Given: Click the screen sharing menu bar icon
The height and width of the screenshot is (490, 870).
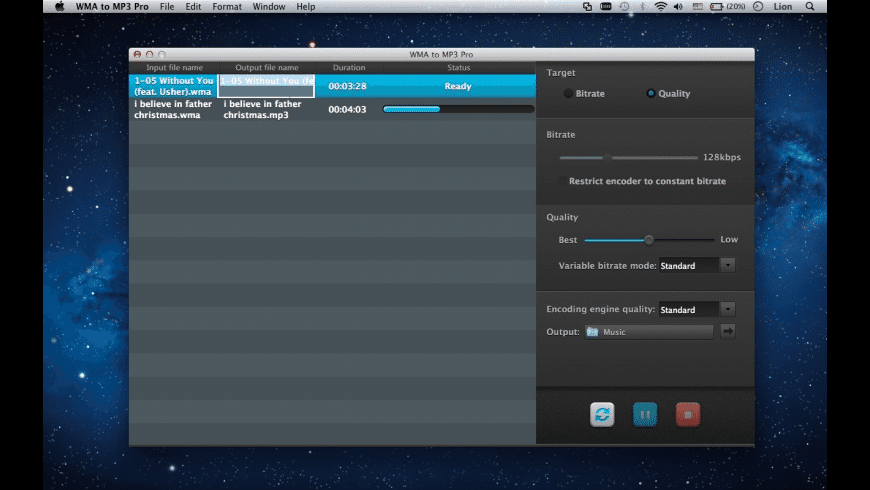Looking at the screenshot, I should 587,7.
